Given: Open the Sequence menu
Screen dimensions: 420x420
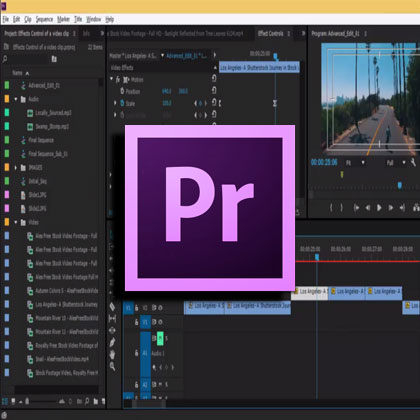Looking at the screenshot, I should [x=44, y=20].
